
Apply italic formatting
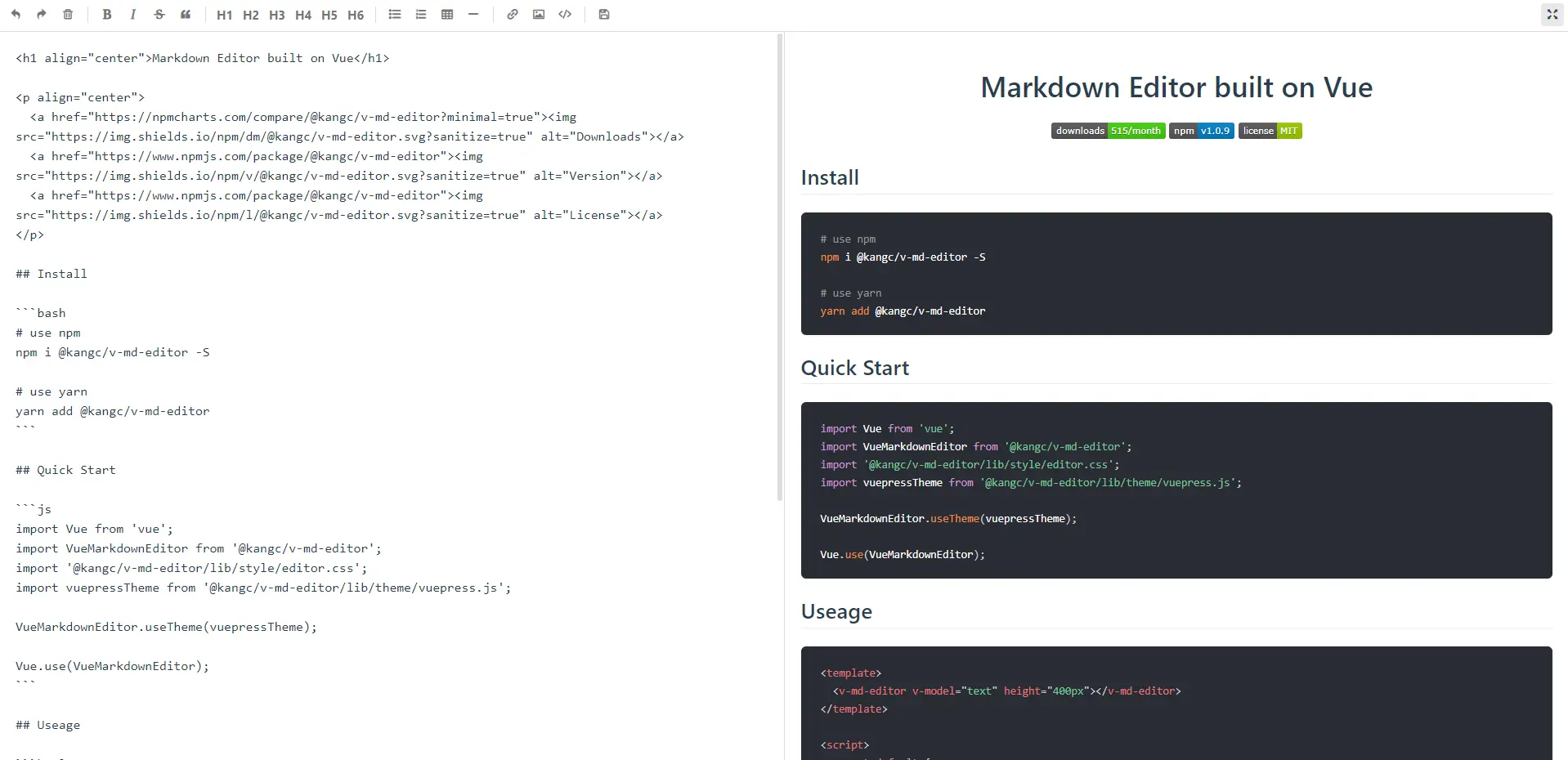click(133, 15)
